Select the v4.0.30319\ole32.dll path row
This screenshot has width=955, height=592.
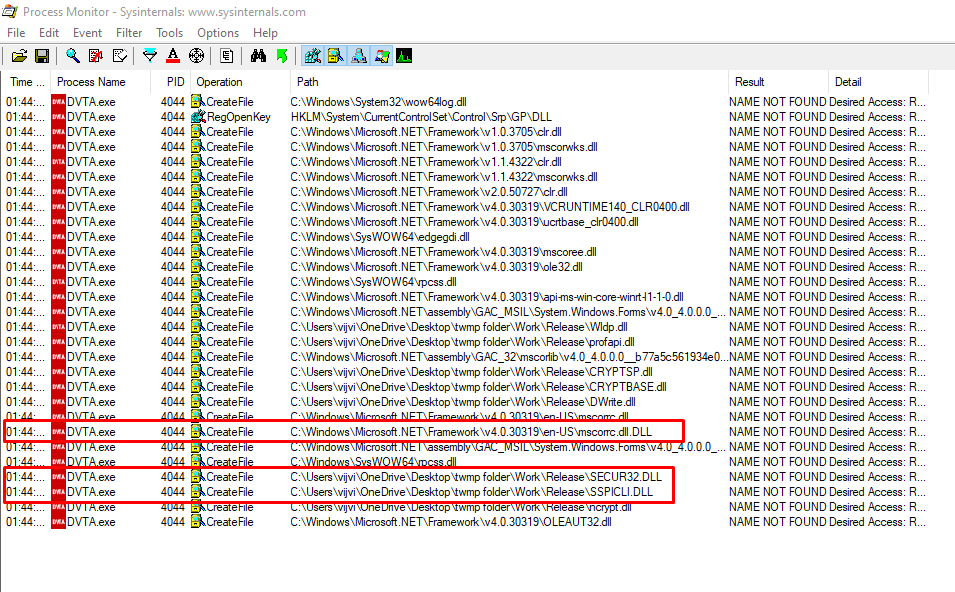(x=436, y=267)
